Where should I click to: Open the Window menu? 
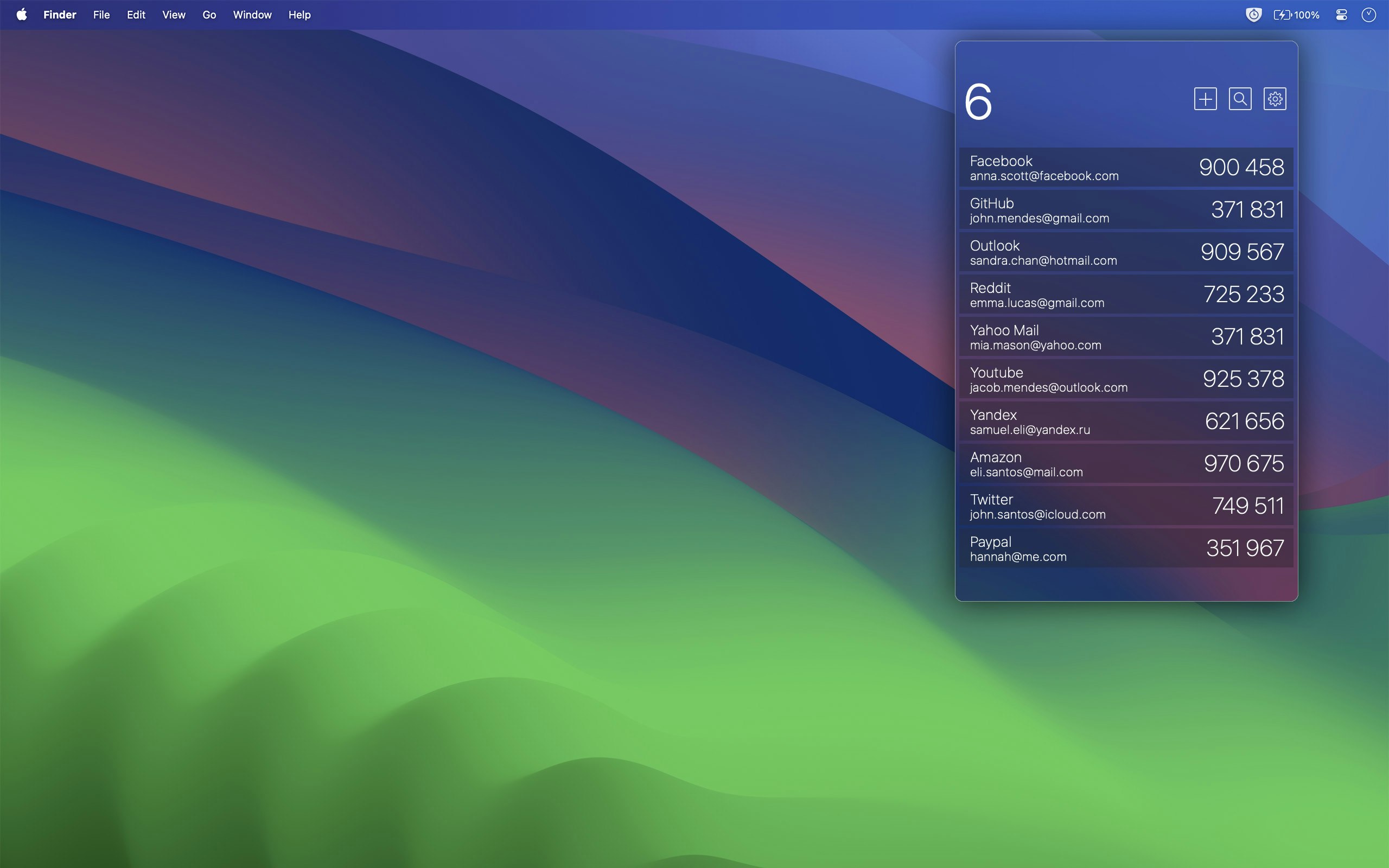[x=252, y=15]
